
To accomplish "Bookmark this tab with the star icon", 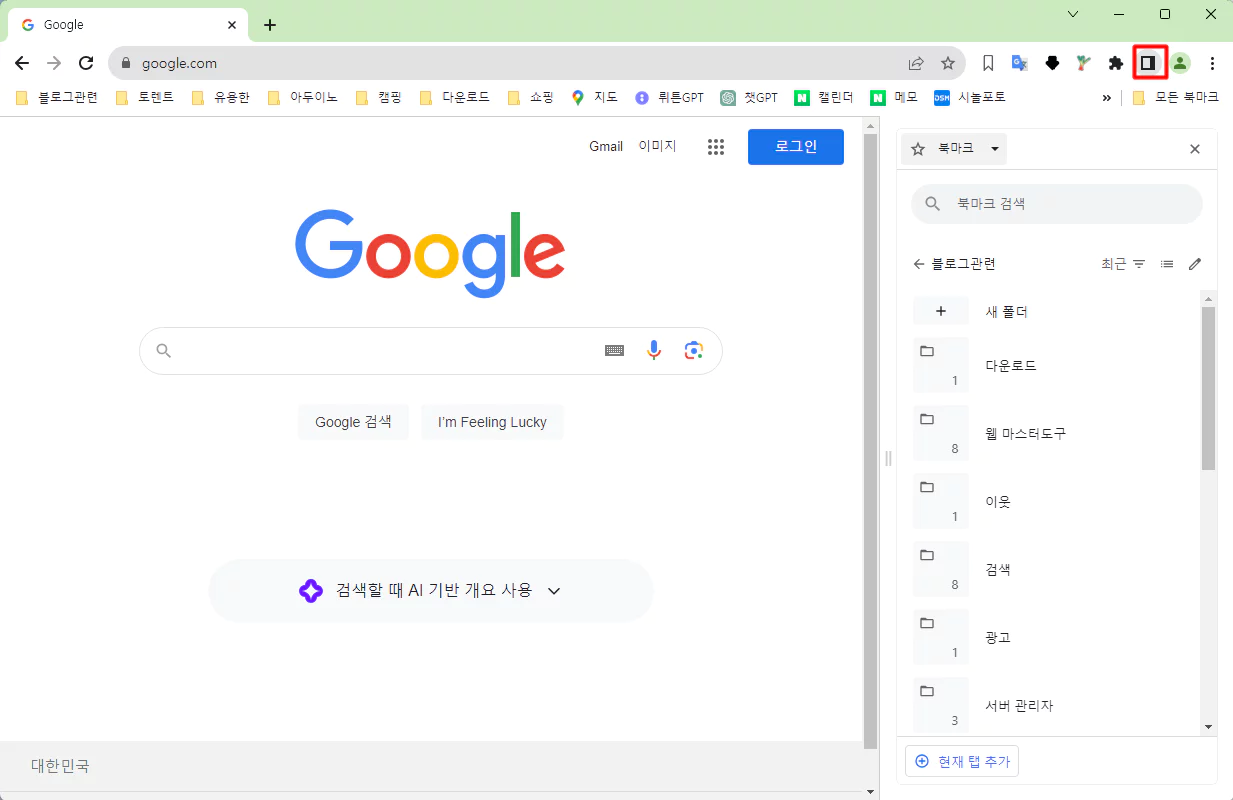I will coord(948,63).
